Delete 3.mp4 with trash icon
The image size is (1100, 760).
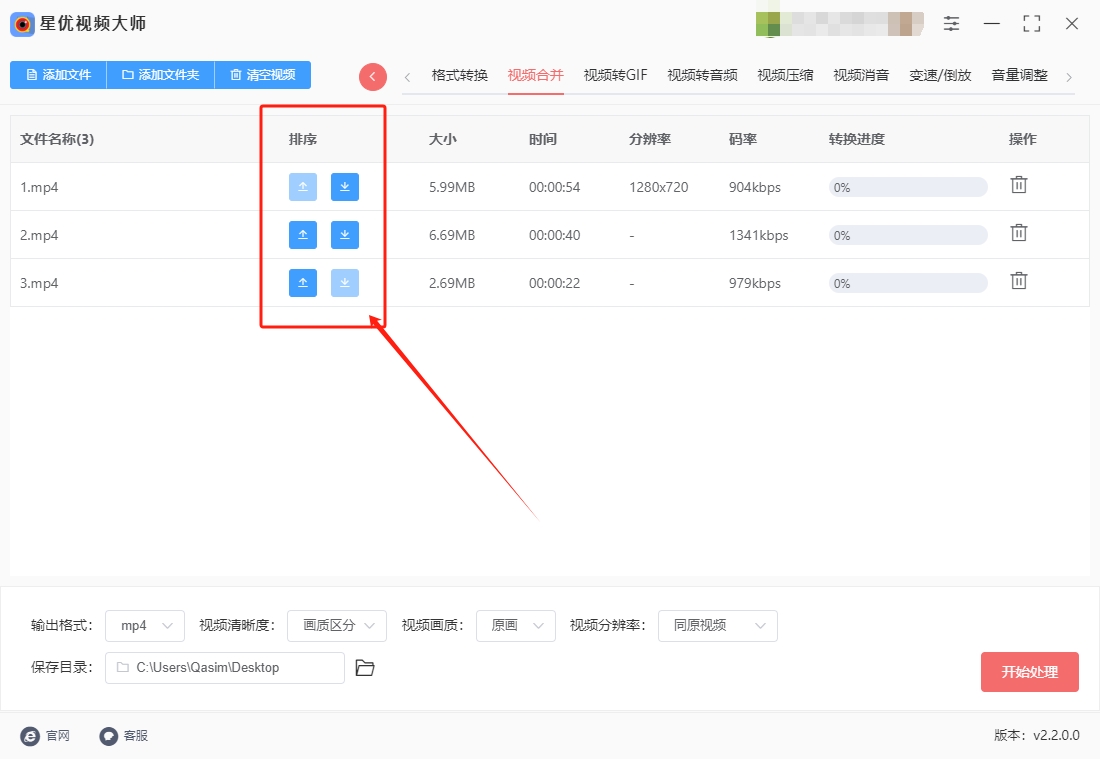pos(1019,281)
